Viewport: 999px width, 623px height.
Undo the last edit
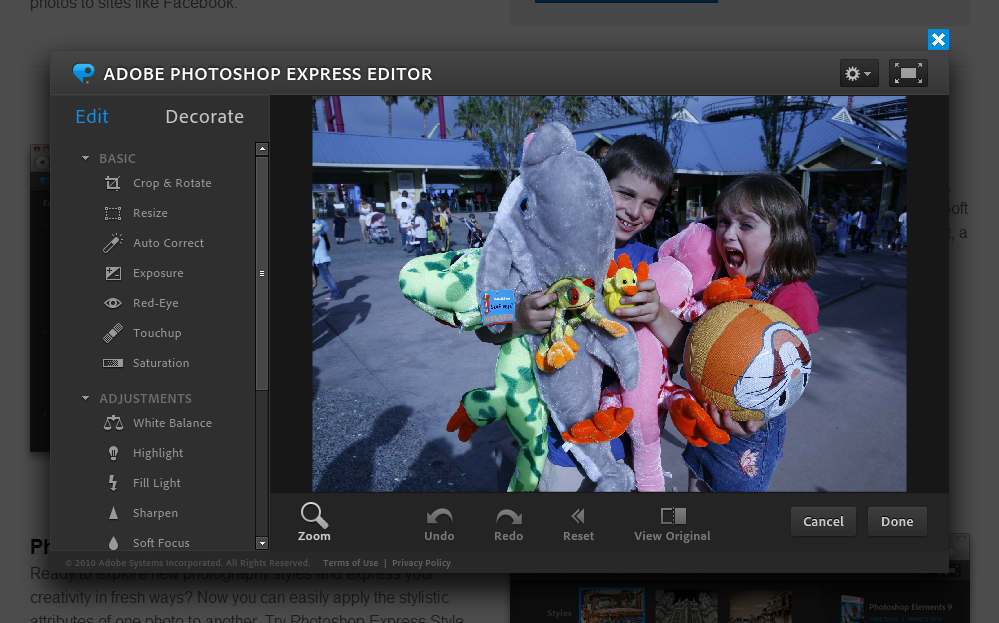439,522
